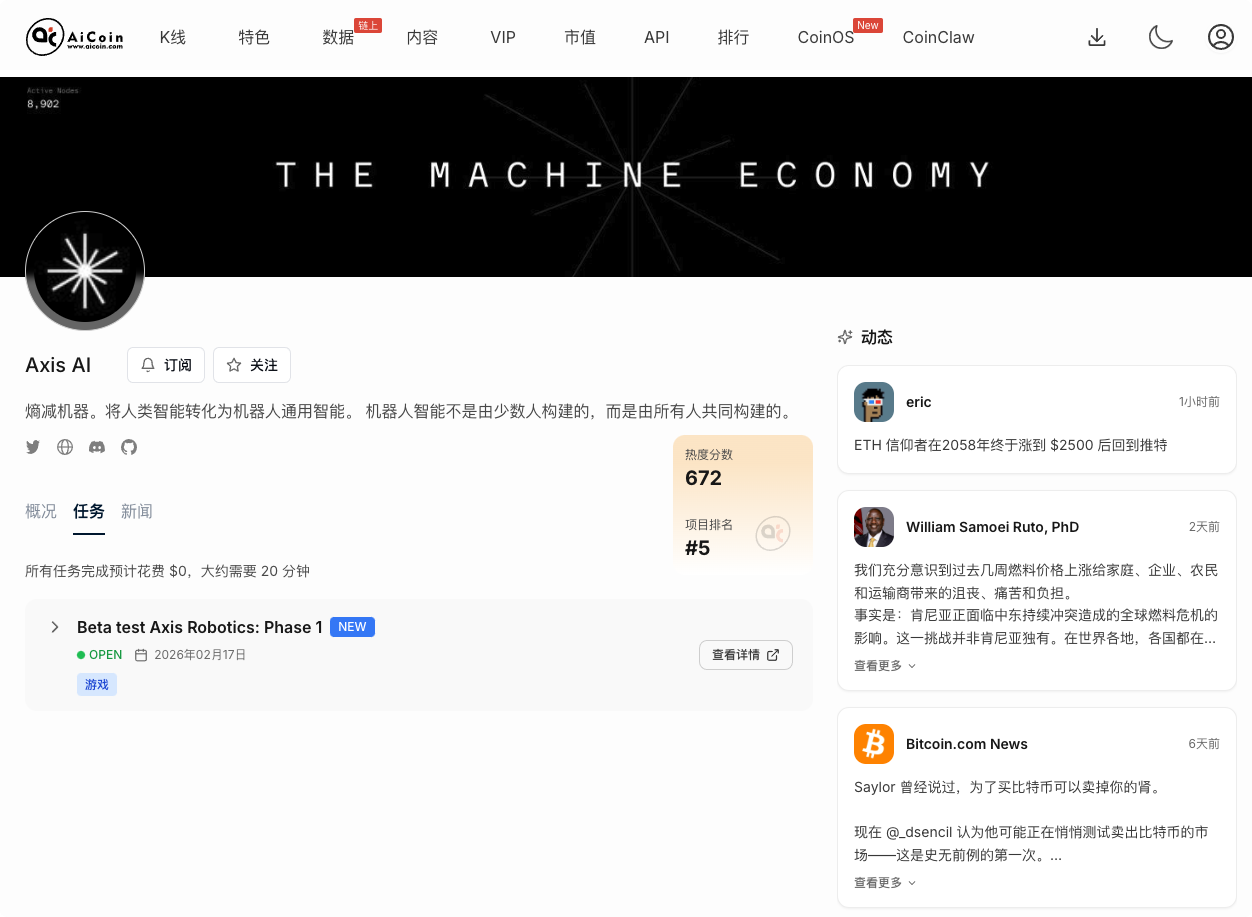The width and height of the screenshot is (1252, 917).
Task: Open the CoinOS menu item
Action: (826, 37)
